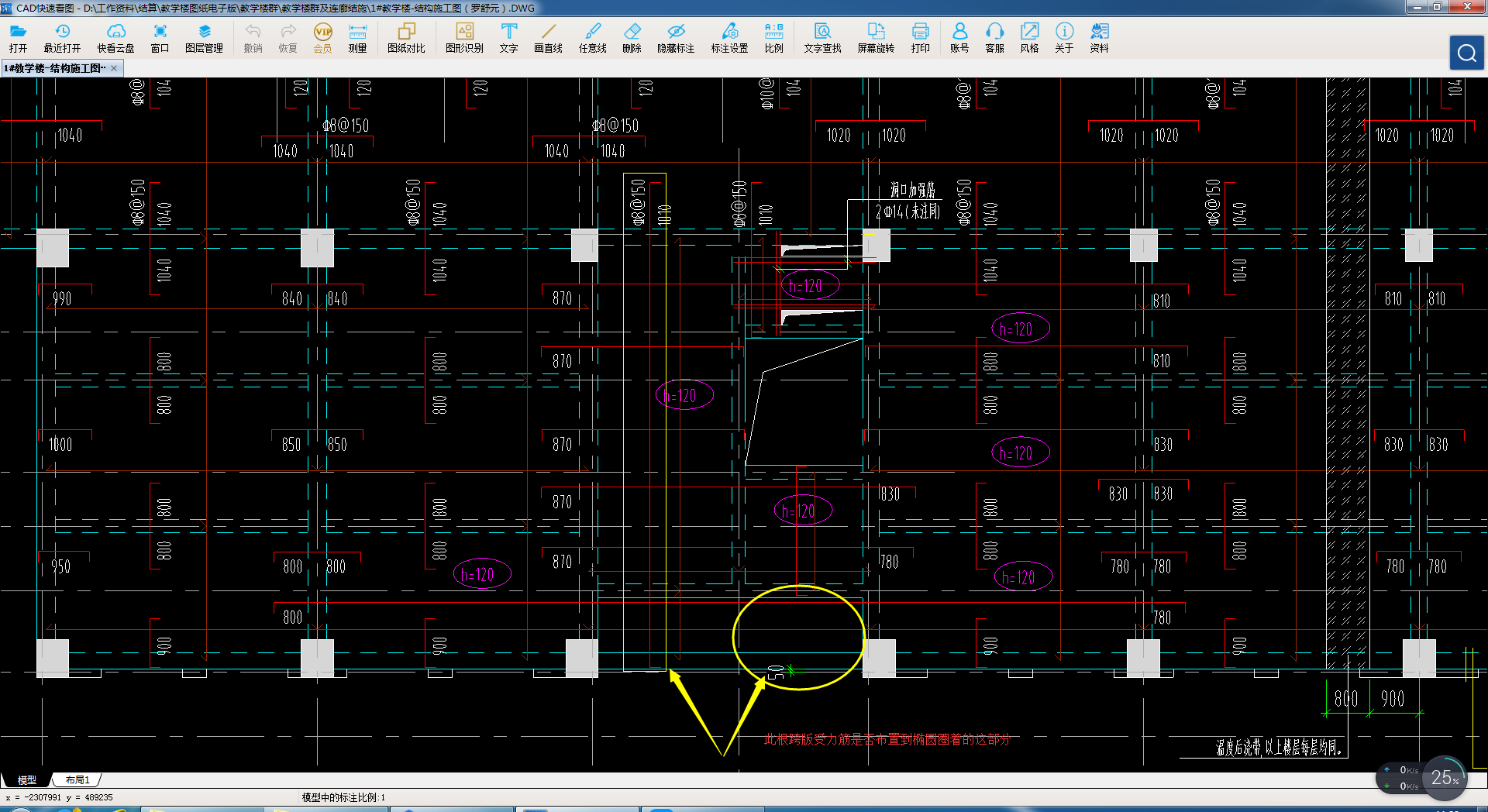Click the 温度后浇带 note text
The height and width of the screenshot is (812, 1488).
pyautogui.click(x=1279, y=748)
